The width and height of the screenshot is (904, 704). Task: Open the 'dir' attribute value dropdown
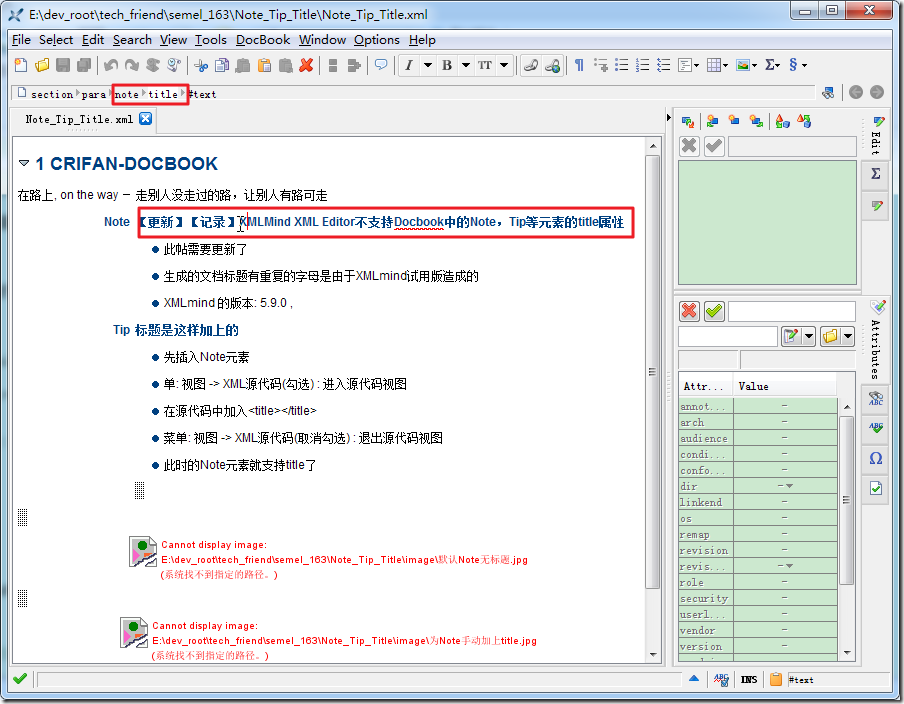[x=789, y=486]
